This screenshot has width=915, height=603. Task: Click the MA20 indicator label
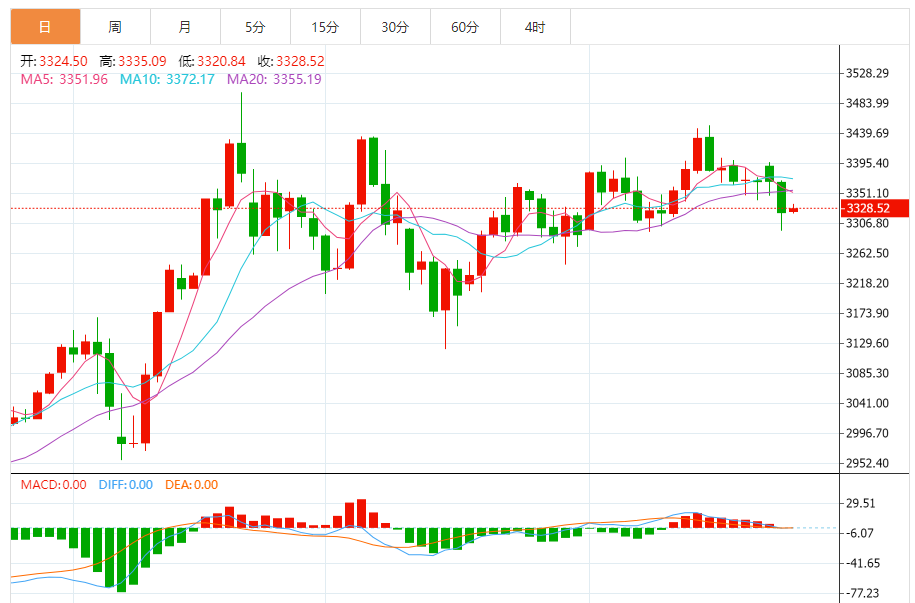pyautogui.click(x=274, y=79)
